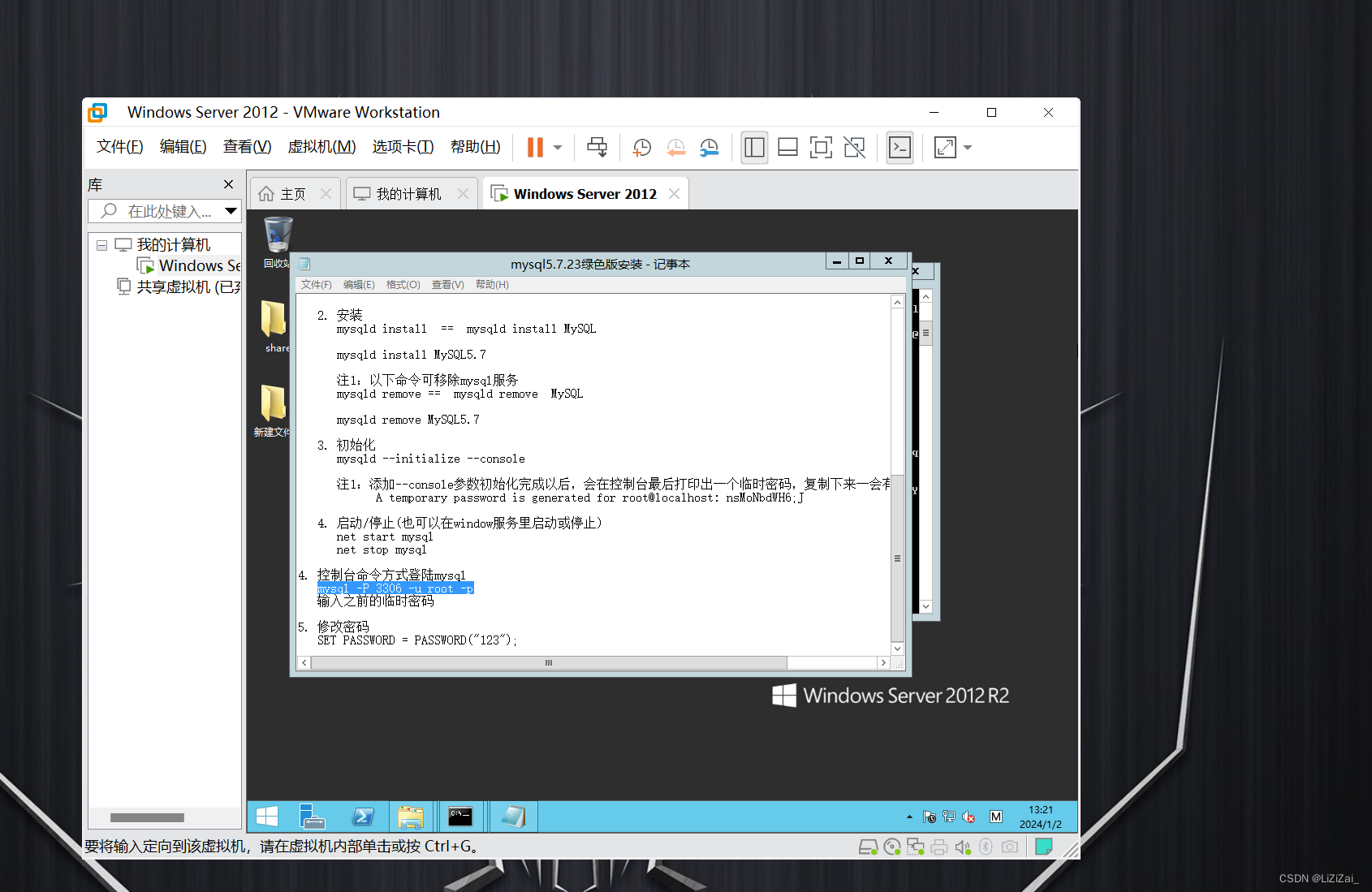The image size is (1372, 892).
Task: Select 共享虚拟机 in the library tree
Action: (179, 287)
